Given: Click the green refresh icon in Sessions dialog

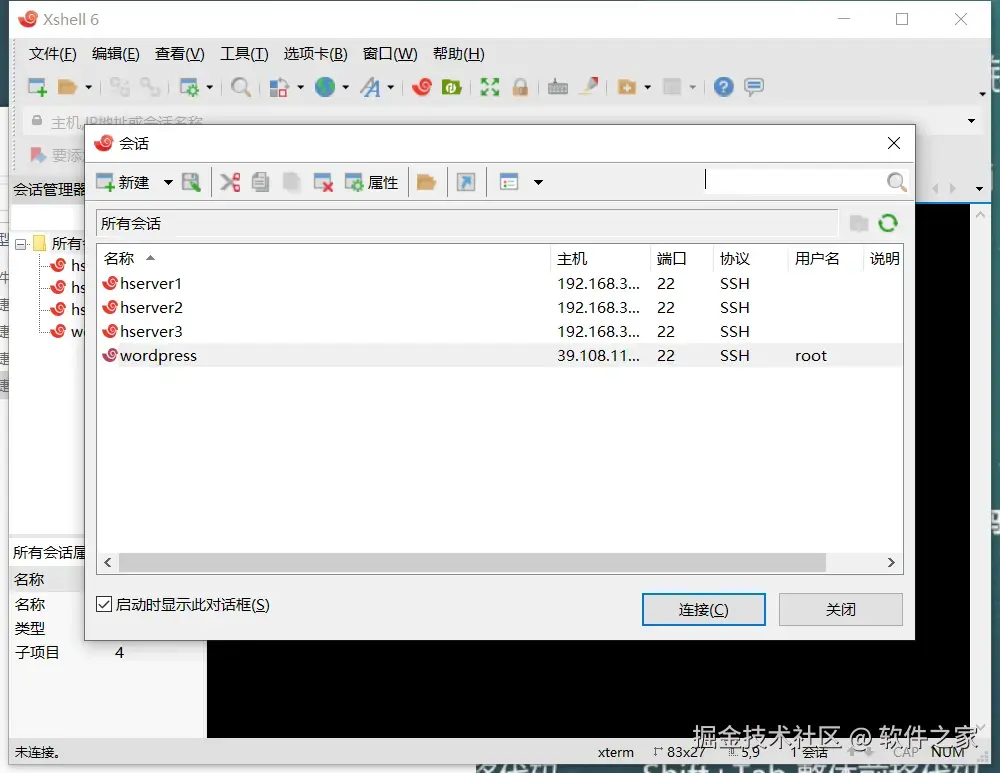Looking at the screenshot, I should [x=888, y=223].
